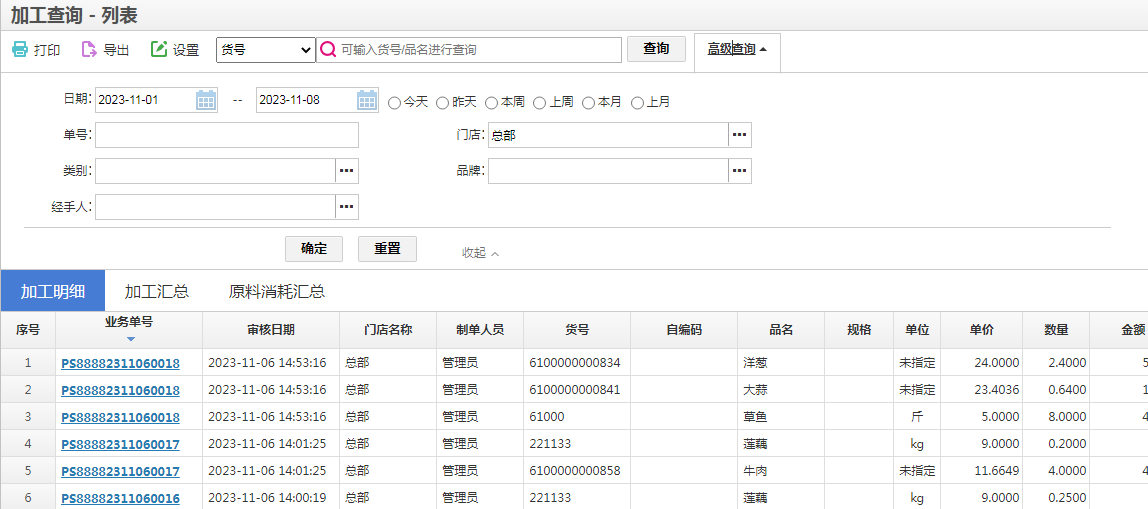The image size is (1148, 509).
Task: Click the 货号 column header
Action: (578, 330)
